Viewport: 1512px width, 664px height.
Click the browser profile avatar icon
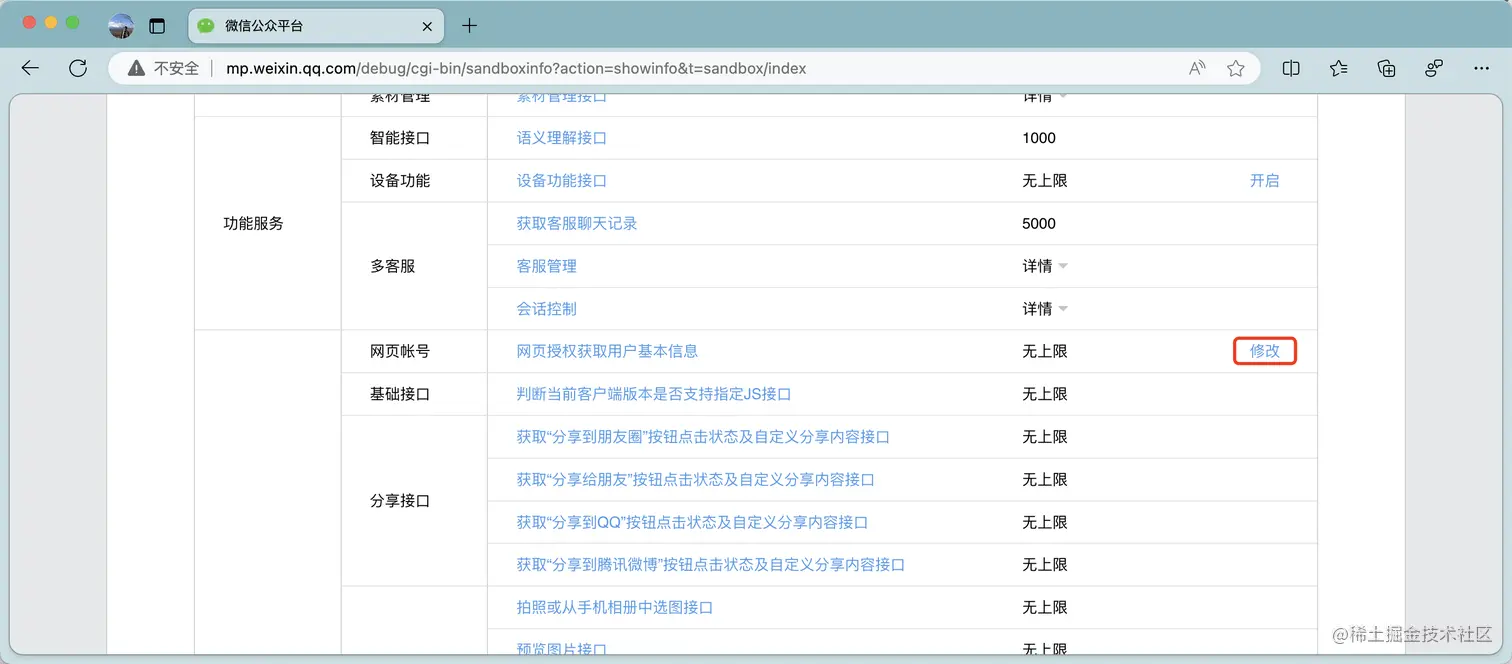click(122, 26)
